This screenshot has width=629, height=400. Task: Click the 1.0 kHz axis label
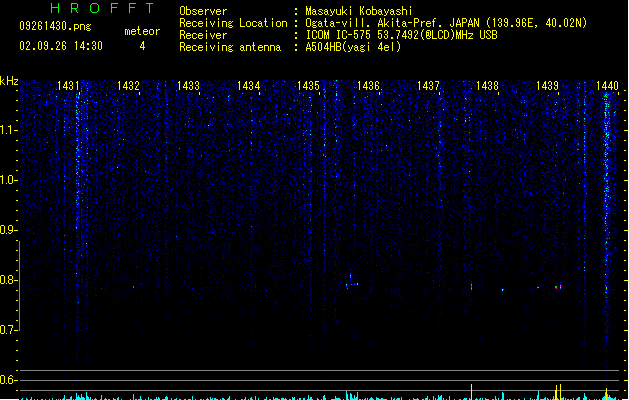pos(8,180)
